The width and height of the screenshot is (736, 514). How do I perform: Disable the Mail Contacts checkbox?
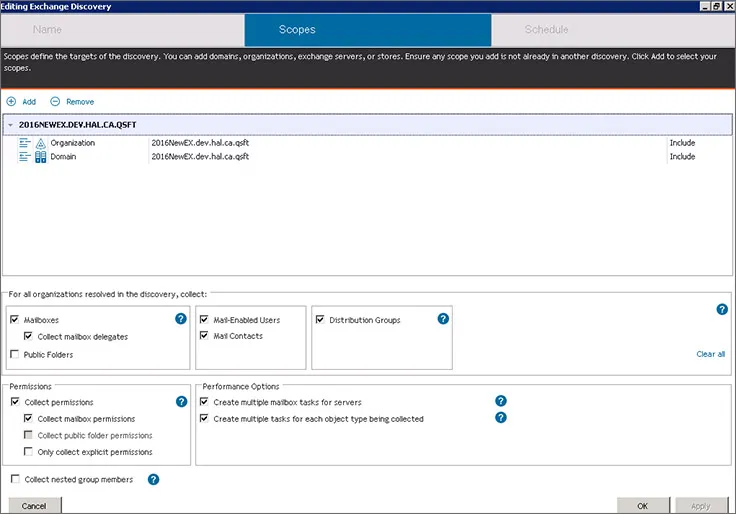pyautogui.click(x=205, y=336)
